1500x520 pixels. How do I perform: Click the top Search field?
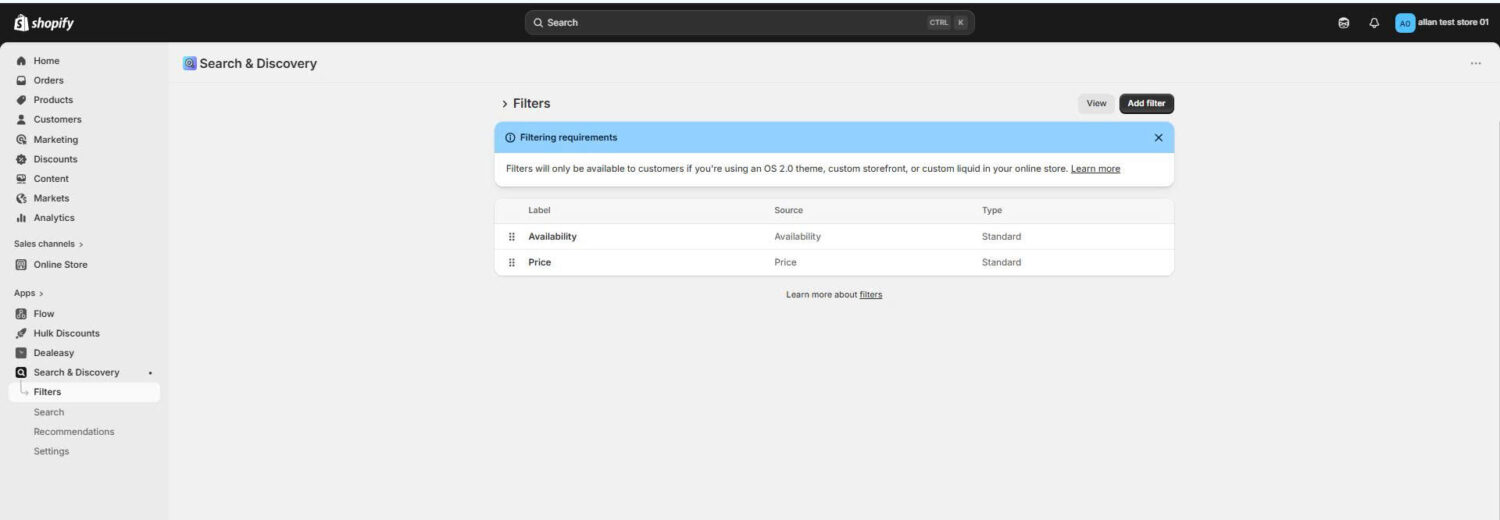(x=749, y=23)
